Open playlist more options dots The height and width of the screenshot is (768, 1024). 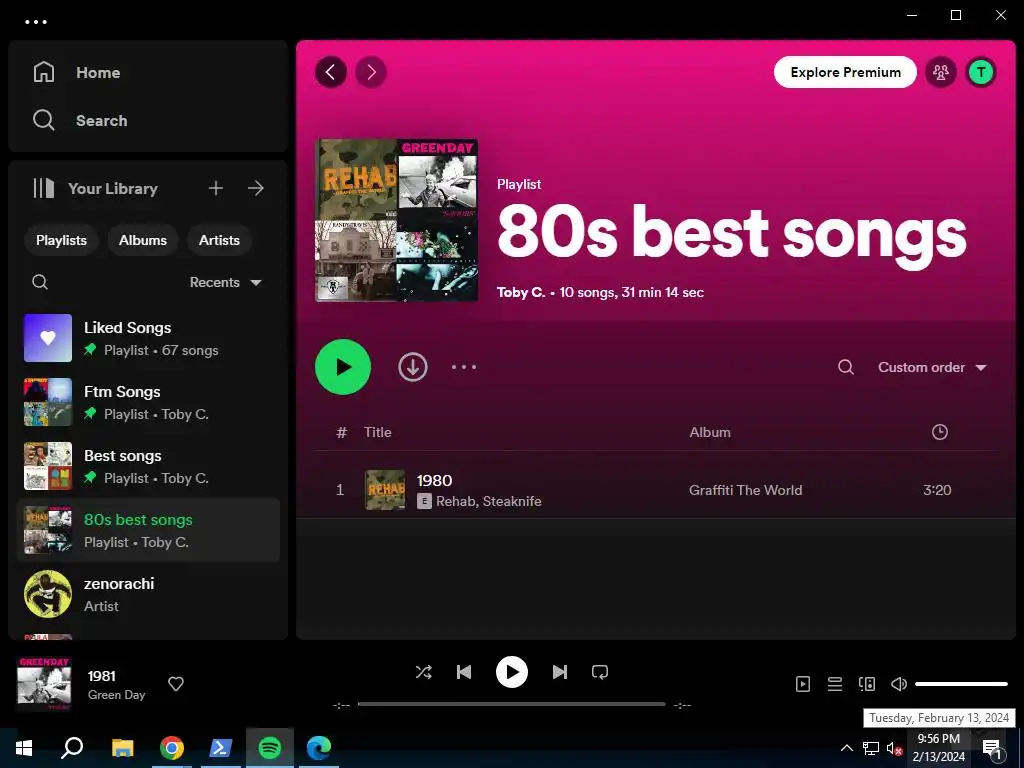(x=464, y=367)
